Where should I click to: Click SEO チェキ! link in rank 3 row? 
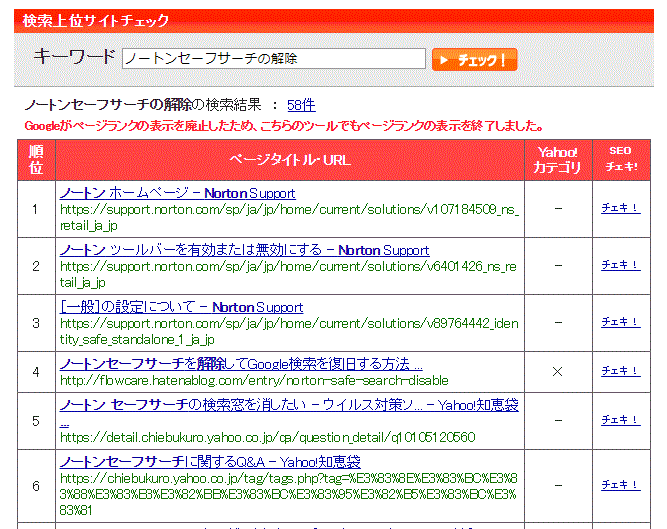621,322
